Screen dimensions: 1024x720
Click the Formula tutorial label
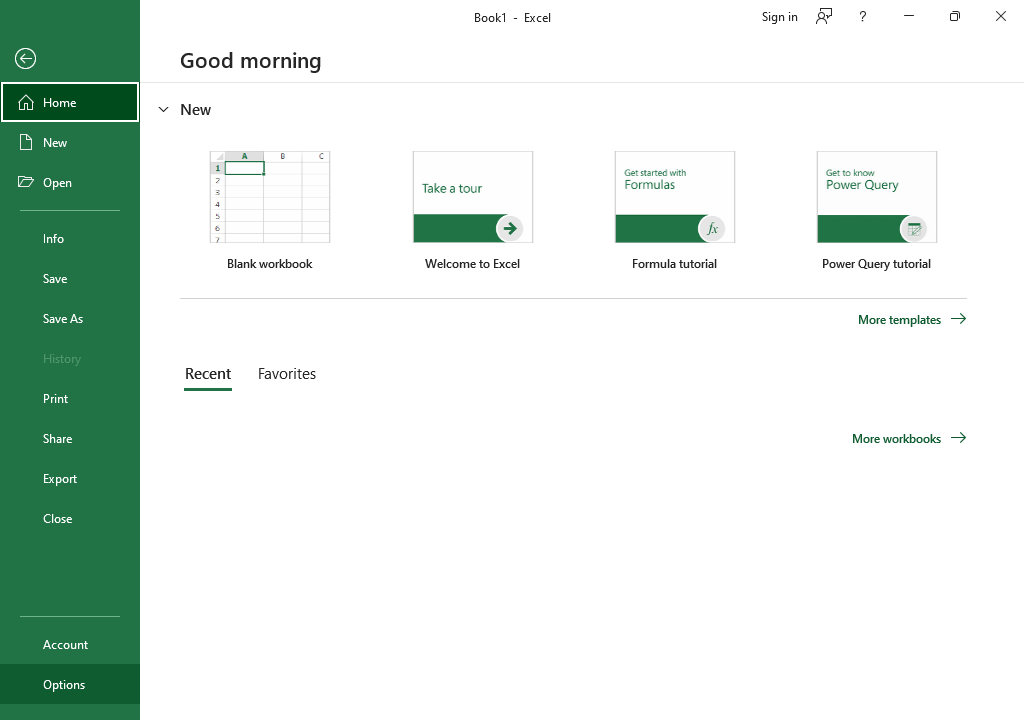click(x=674, y=264)
